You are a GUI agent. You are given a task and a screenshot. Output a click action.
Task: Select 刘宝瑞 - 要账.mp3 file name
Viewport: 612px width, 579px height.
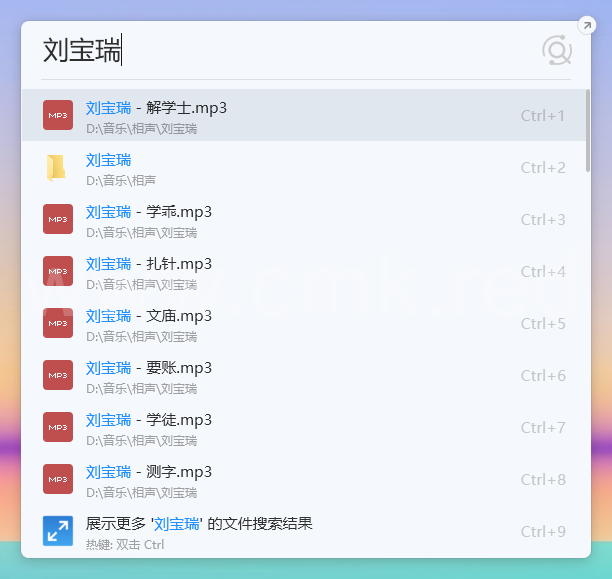148,368
